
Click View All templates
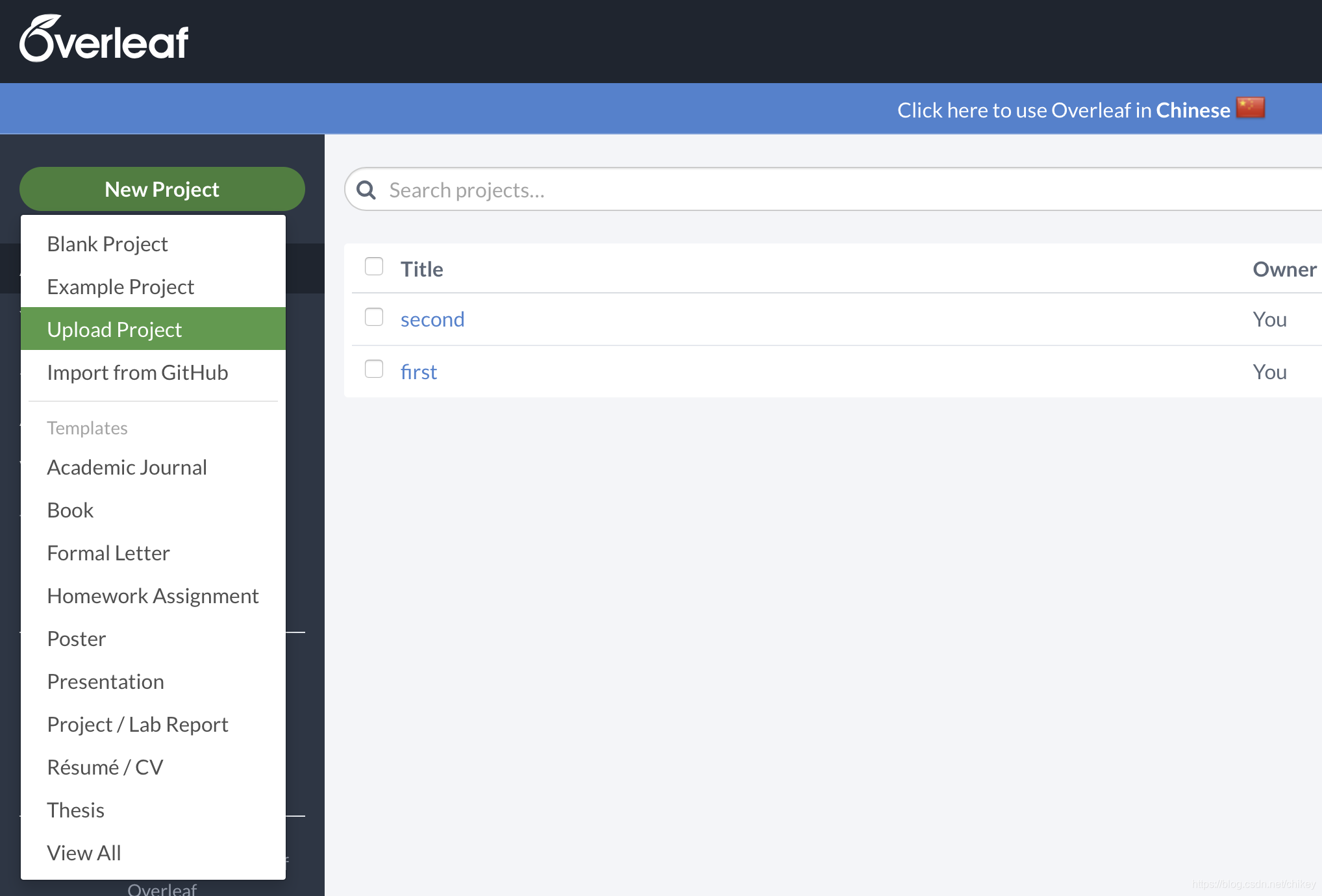(84, 853)
